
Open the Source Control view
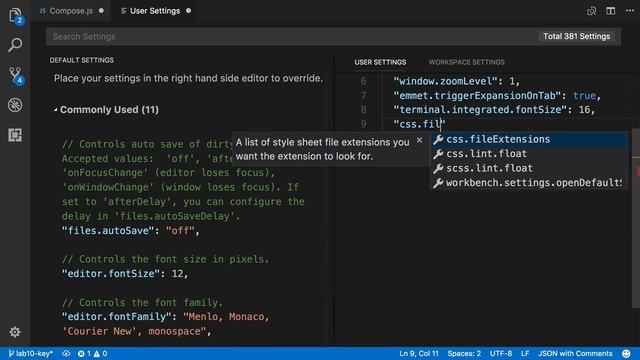tap(16, 76)
